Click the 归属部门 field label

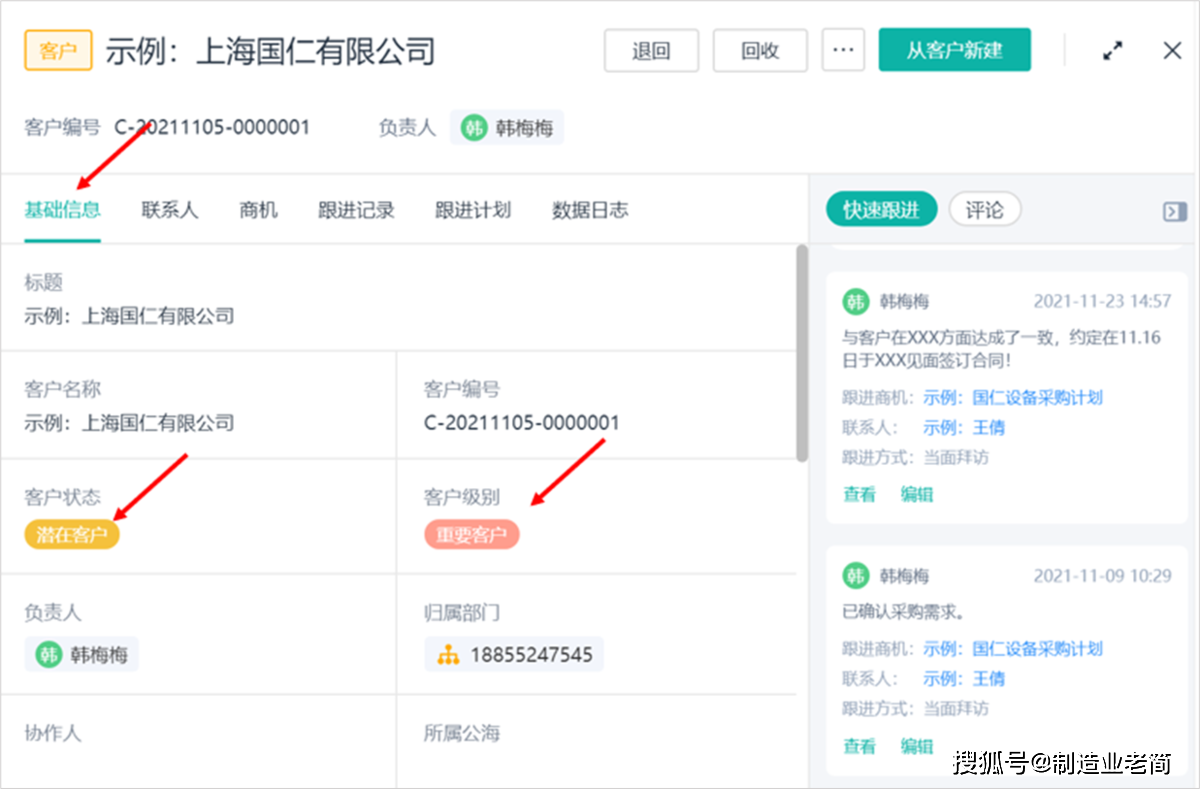point(462,611)
